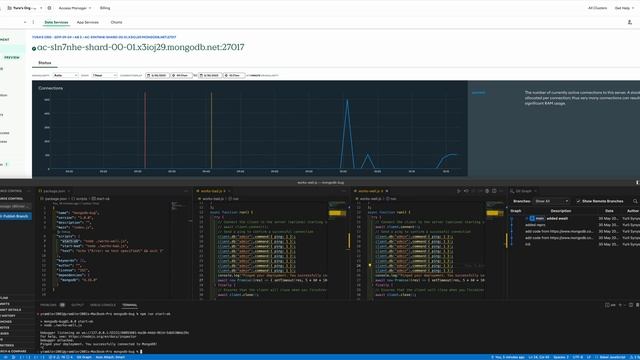Click the Description column header in Git Graph
Image resolution: width=640 pixels, height=360 pixels.
point(561,211)
